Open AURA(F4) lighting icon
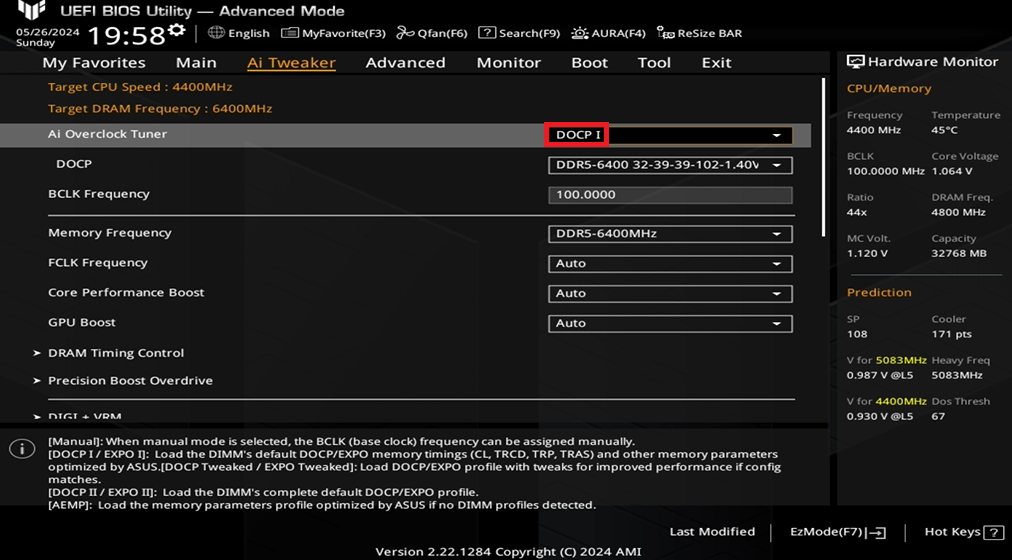 [580, 33]
